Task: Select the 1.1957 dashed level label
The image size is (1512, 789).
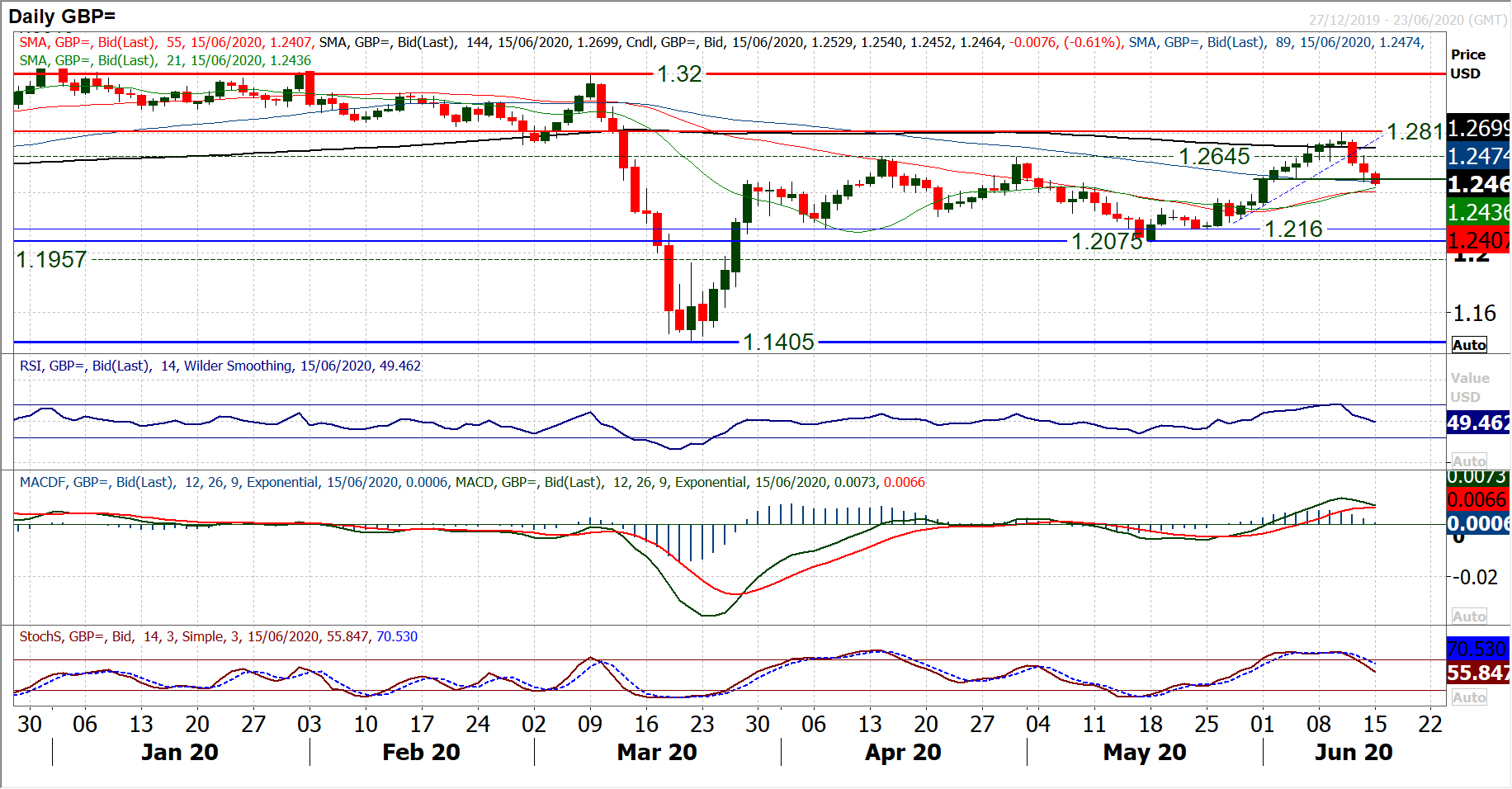Action: tap(51, 259)
